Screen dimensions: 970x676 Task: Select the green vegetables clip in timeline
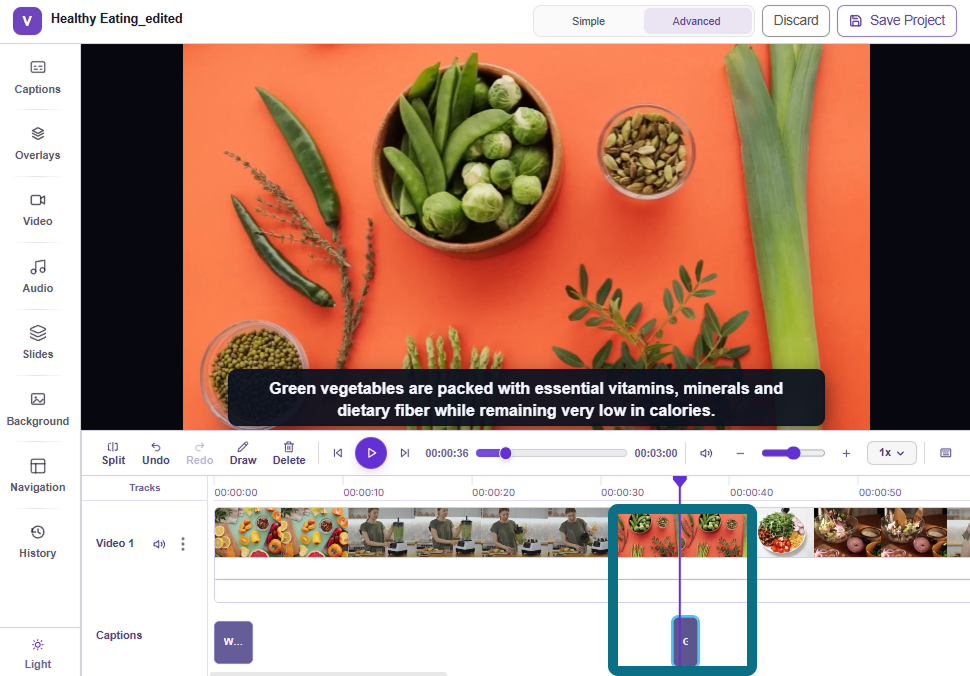[x=682, y=533]
